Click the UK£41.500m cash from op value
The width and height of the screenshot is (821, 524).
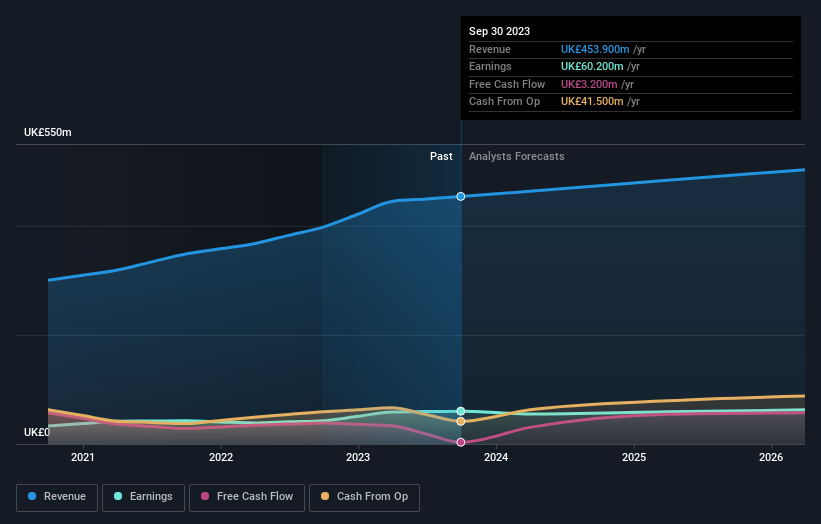(x=592, y=102)
